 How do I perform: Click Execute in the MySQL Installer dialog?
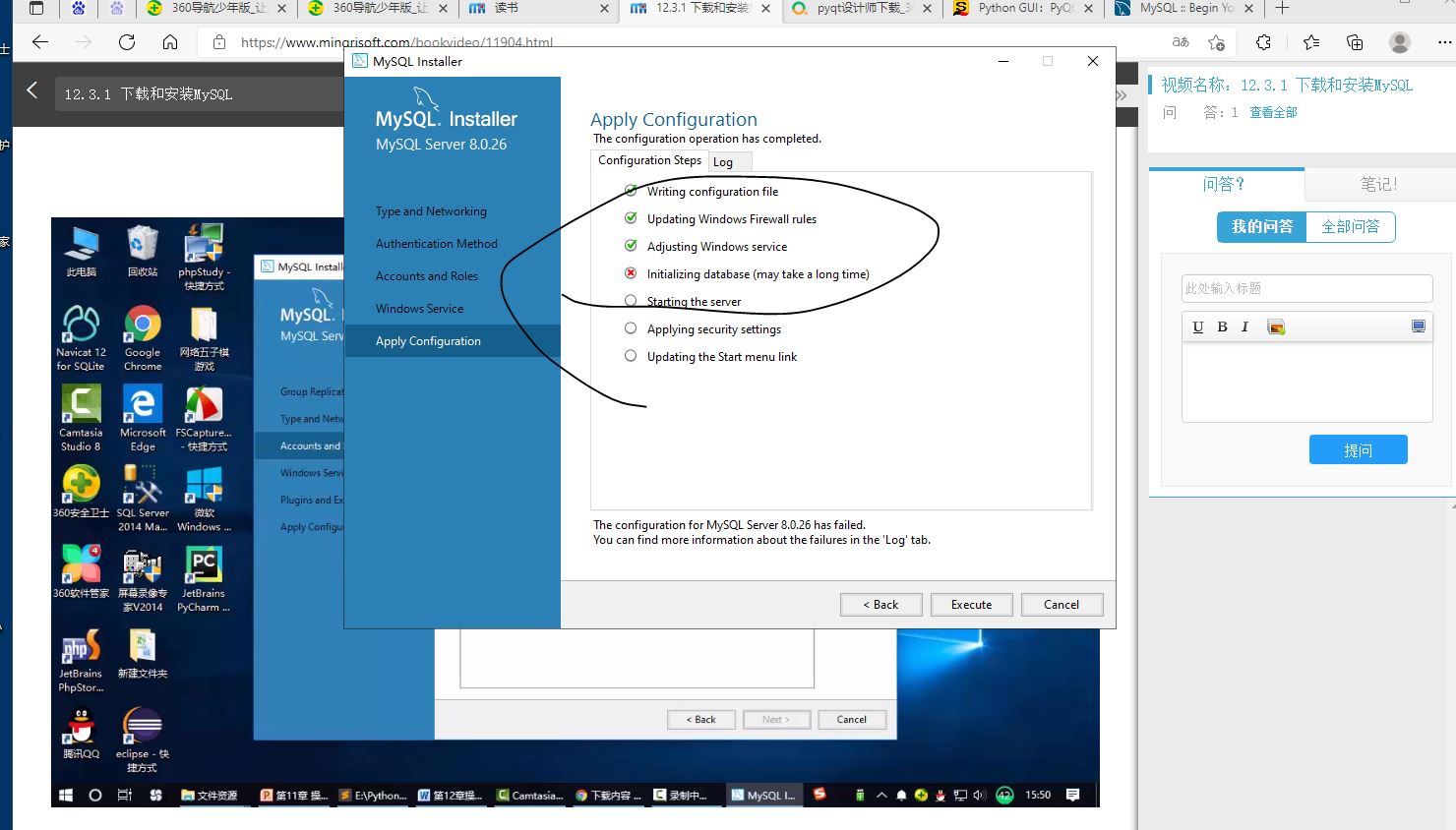(x=972, y=605)
